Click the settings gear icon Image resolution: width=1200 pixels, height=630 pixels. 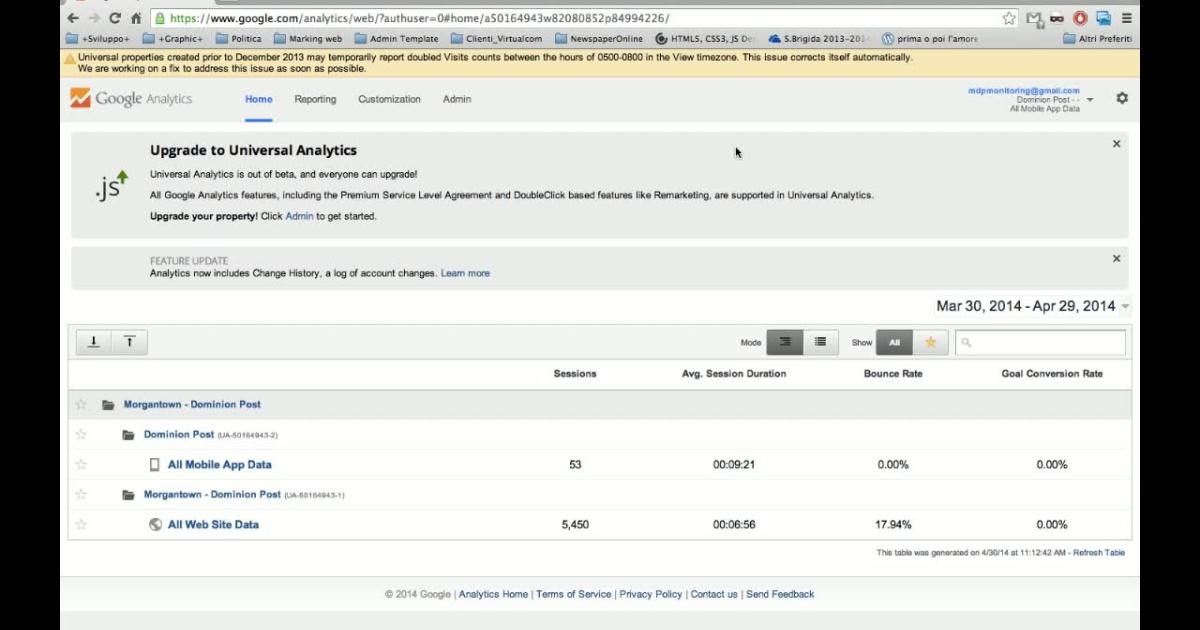click(x=1122, y=99)
